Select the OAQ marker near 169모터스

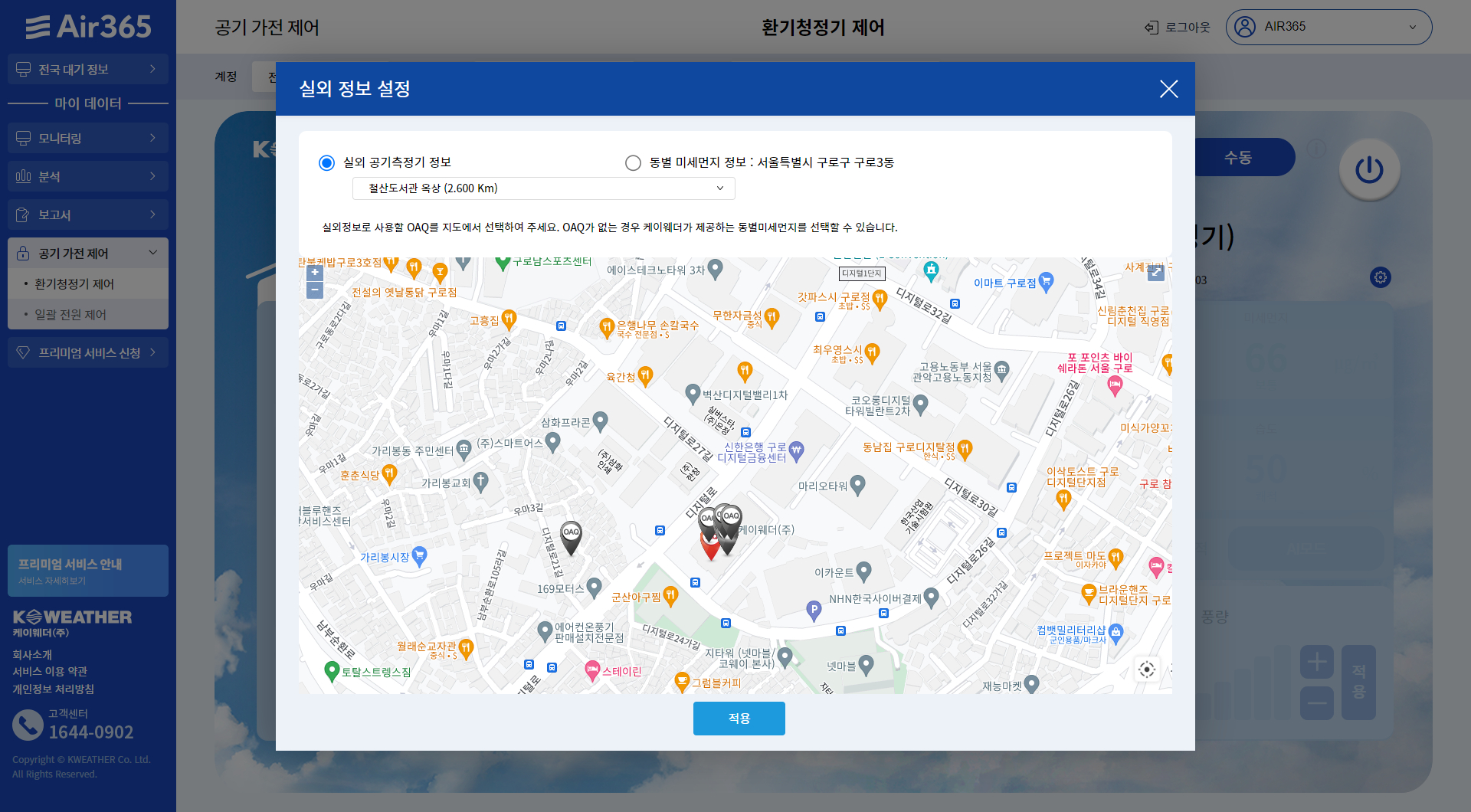pos(571,539)
